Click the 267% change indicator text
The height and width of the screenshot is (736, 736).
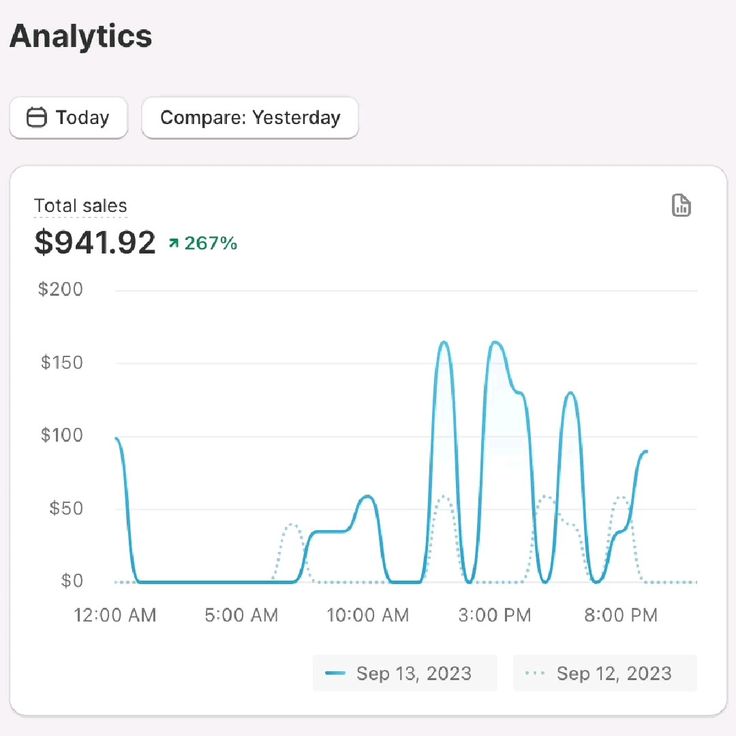tap(211, 243)
